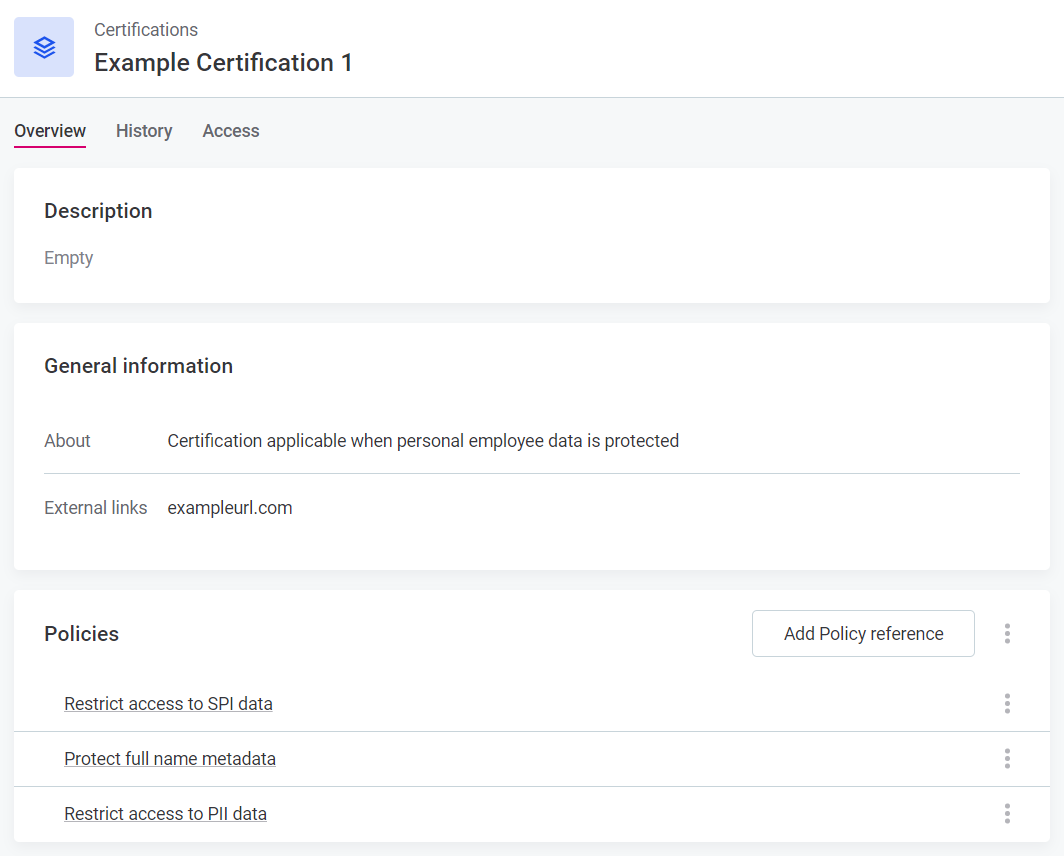Click the Empty placeholder under Description
The height and width of the screenshot is (856, 1064).
68,257
